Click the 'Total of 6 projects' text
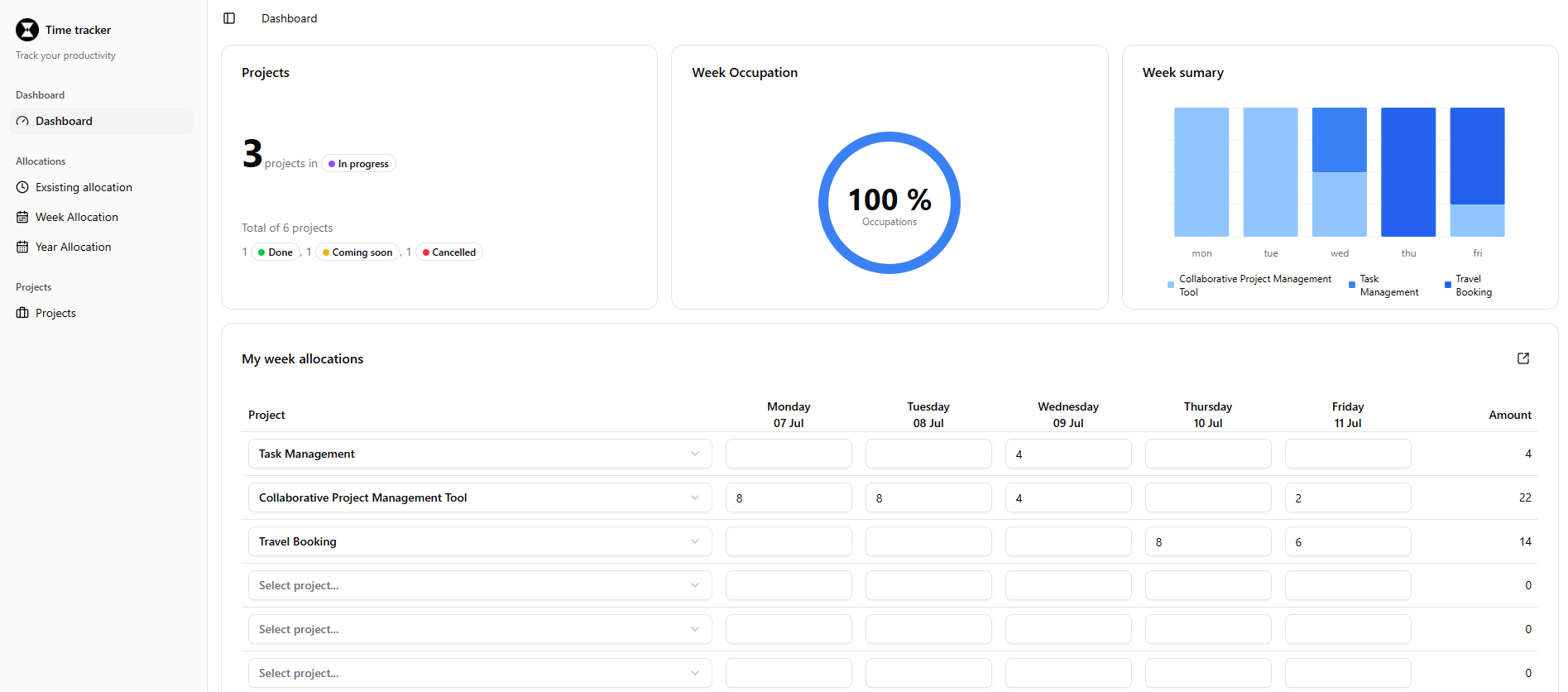This screenshot has height=692, width=1568. pyautogui.click(x=287, y=228)
